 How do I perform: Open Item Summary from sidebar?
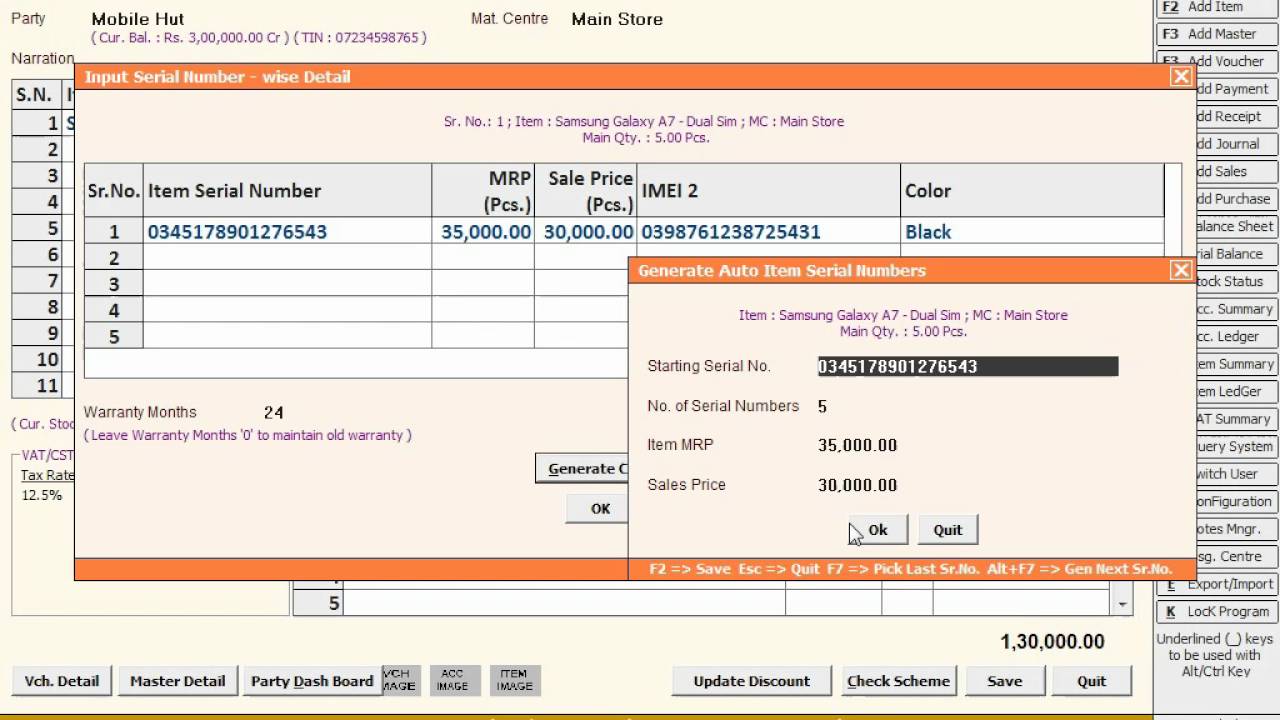[x=1237, y=364]
